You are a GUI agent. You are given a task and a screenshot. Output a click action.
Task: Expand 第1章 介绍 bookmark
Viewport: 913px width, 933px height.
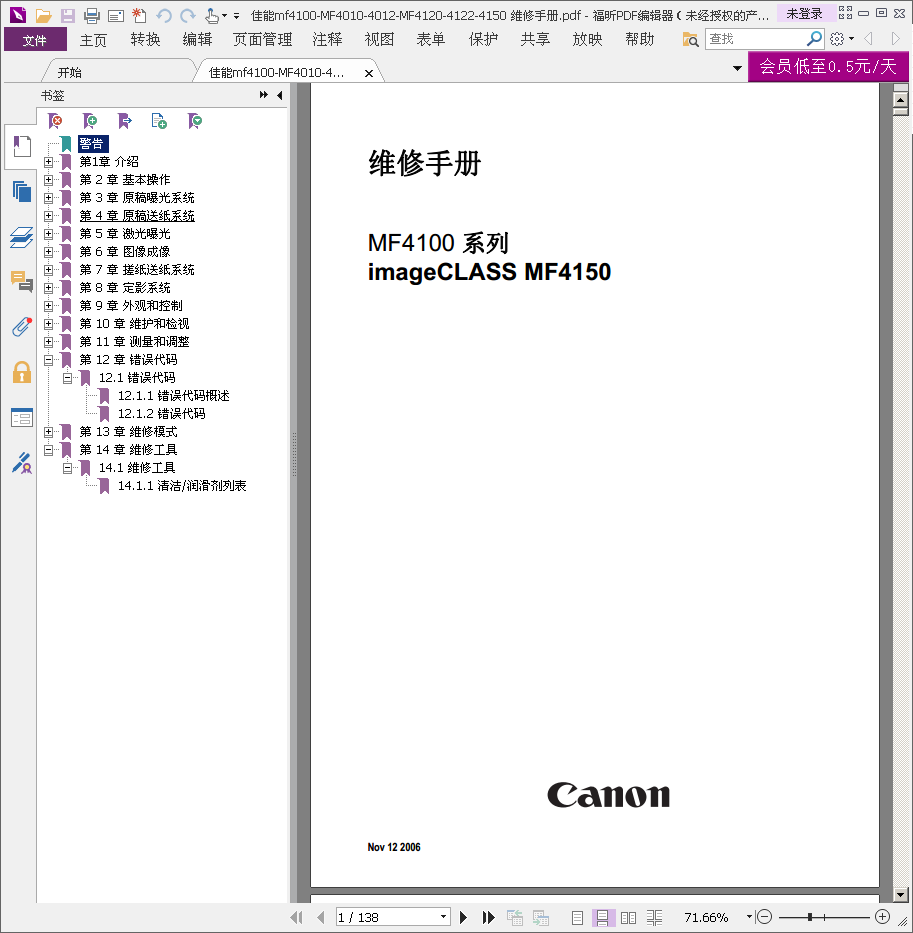[x=49, y=161]
